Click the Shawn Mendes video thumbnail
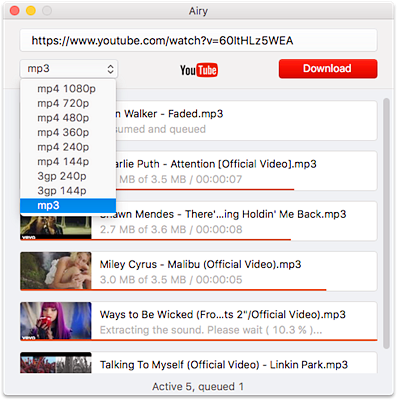This screenshot has width=397, height=400. tap(56, 228)
